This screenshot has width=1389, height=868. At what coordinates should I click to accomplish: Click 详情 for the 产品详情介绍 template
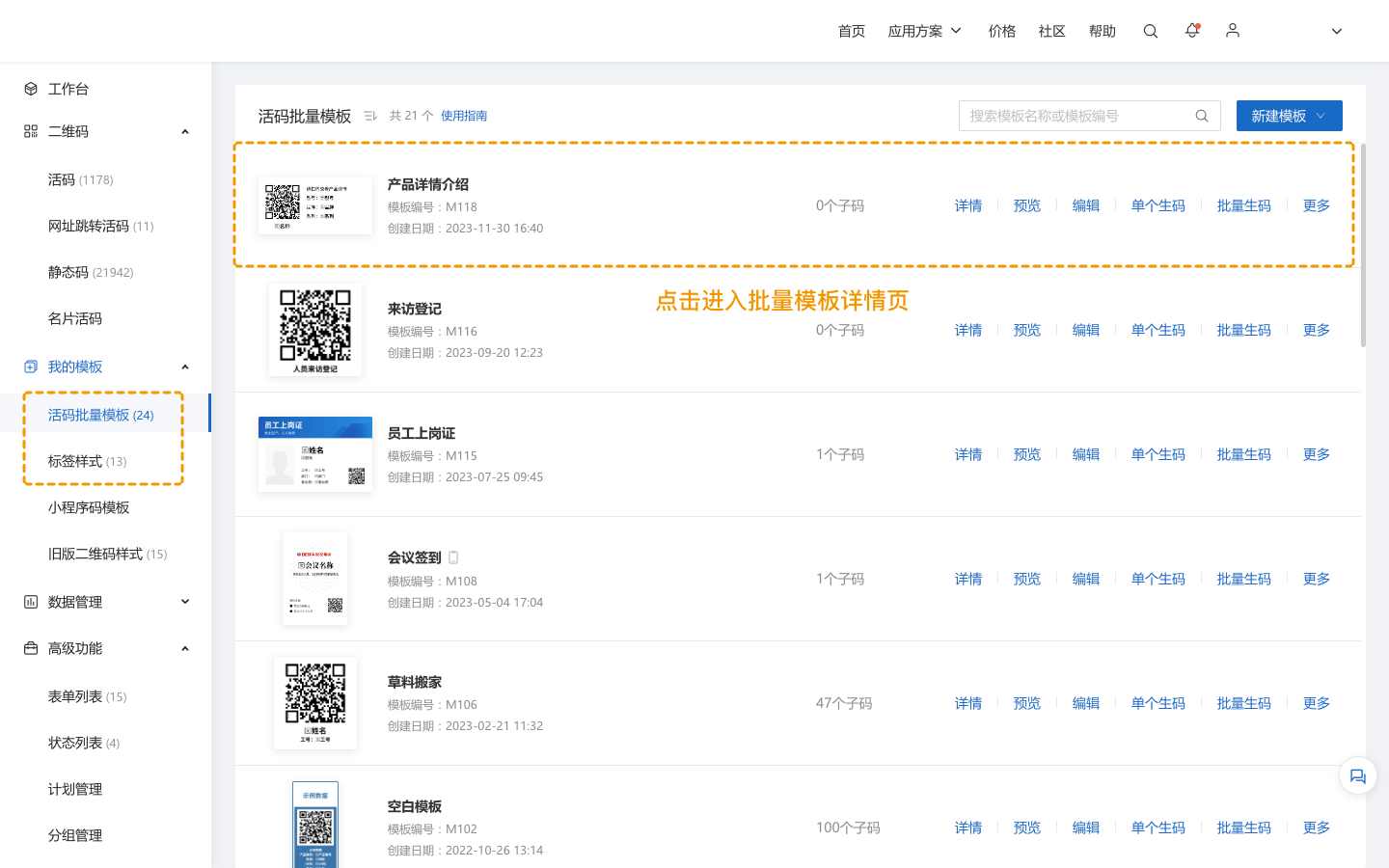(968, 205)
